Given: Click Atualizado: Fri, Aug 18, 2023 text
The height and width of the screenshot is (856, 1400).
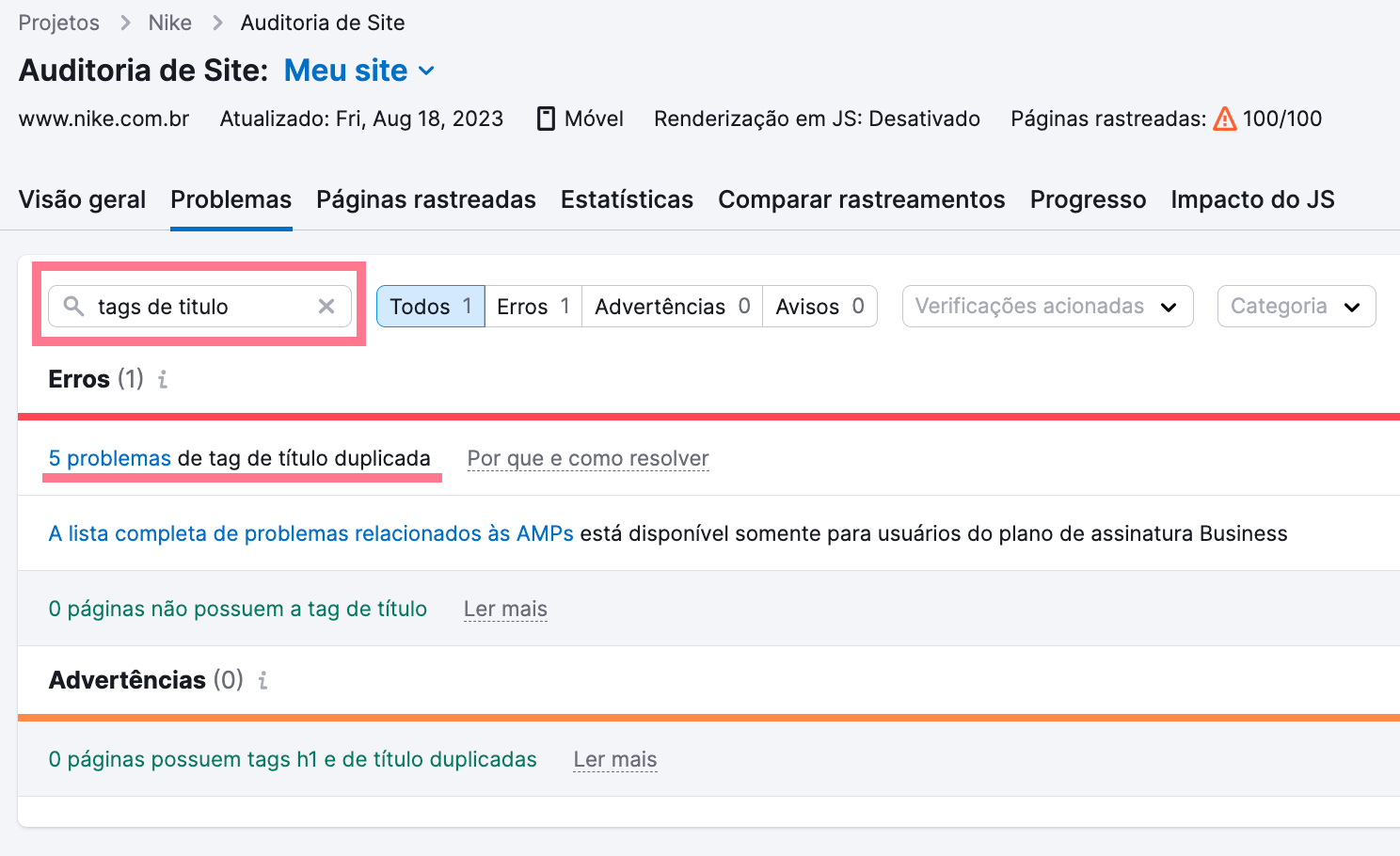Looking at the screenshot, I should [x=361, y=119].
